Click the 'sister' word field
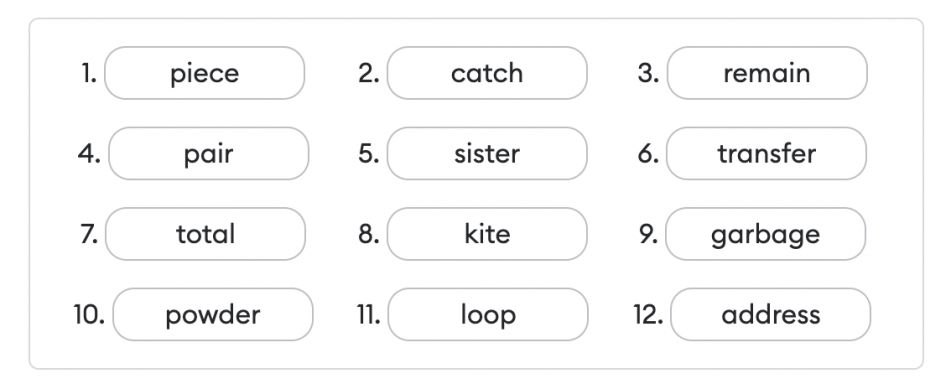This screenshot has width=951, height=384. (x=487, y=153)
